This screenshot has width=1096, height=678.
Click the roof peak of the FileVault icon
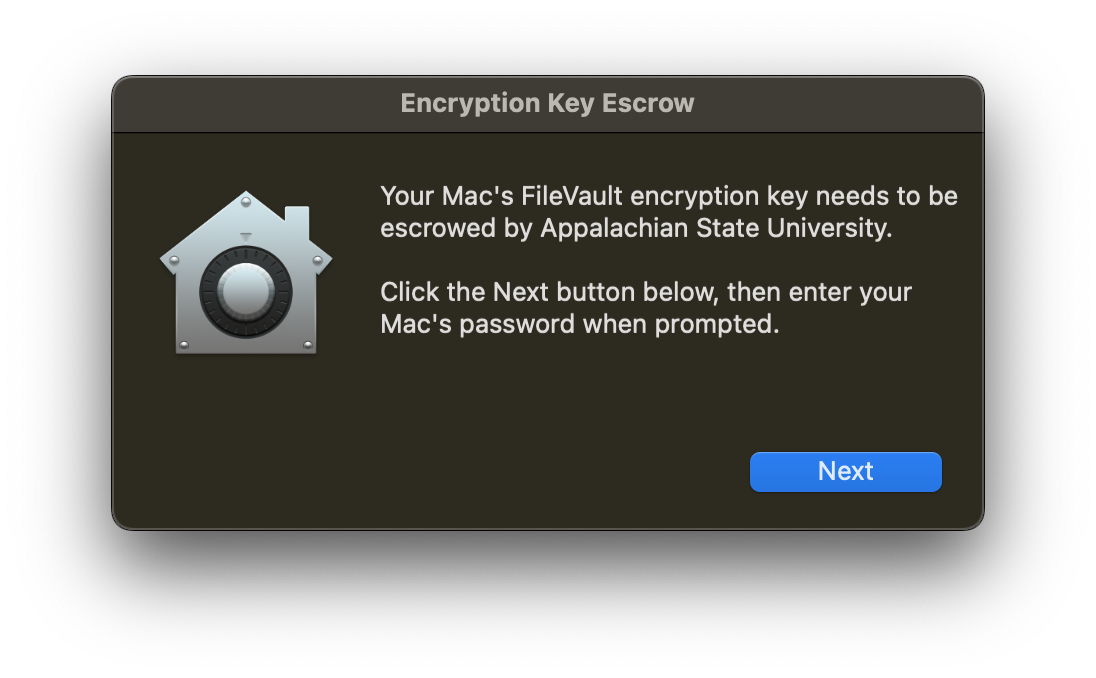click(x=246, y=195)
